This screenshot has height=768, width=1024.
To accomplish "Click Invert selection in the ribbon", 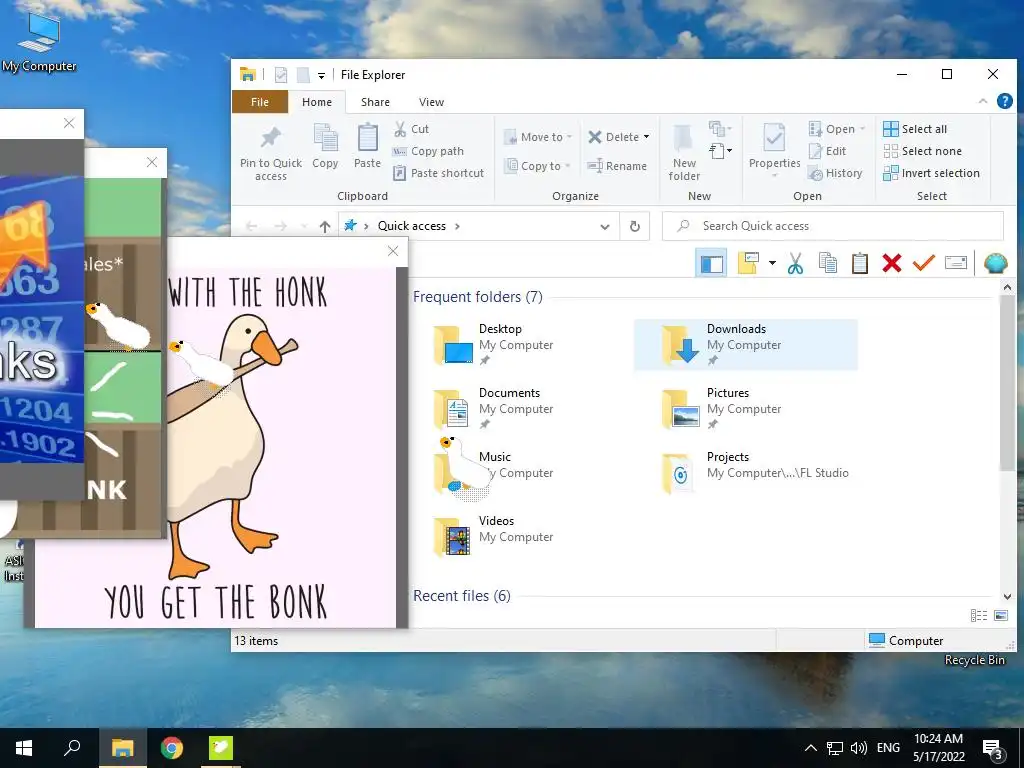I will tap(931, 173).
